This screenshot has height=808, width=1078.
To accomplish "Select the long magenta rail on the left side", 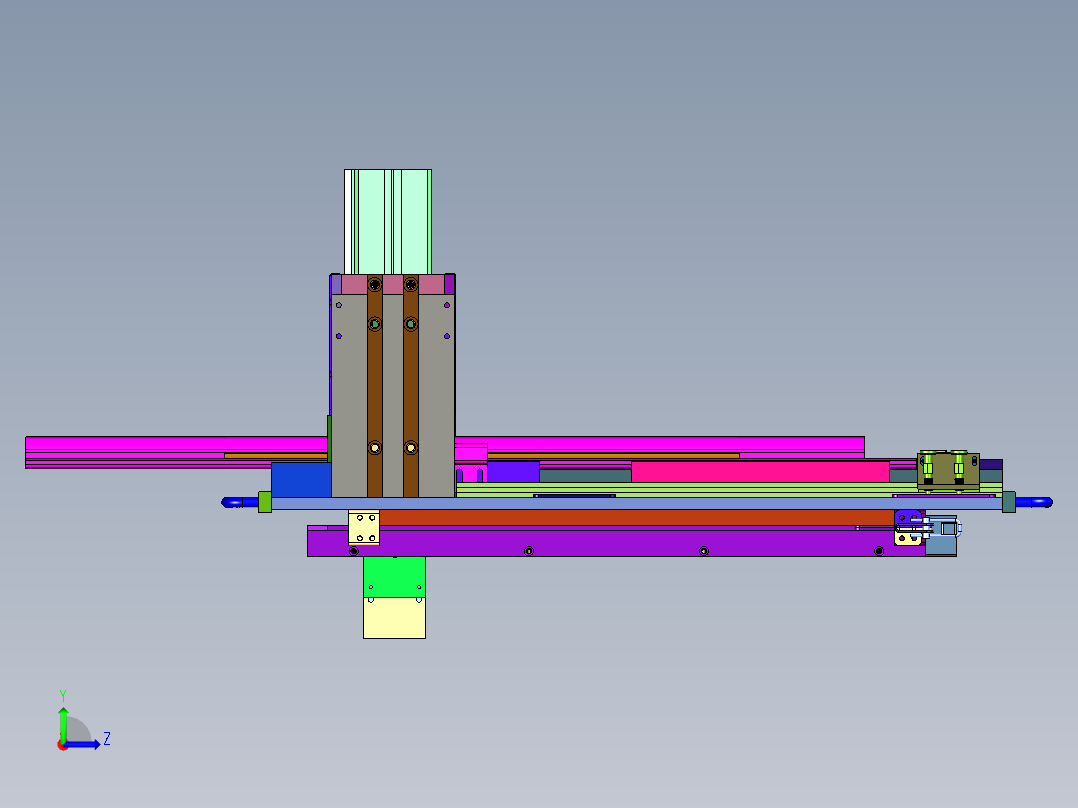I will coord(176,452).
